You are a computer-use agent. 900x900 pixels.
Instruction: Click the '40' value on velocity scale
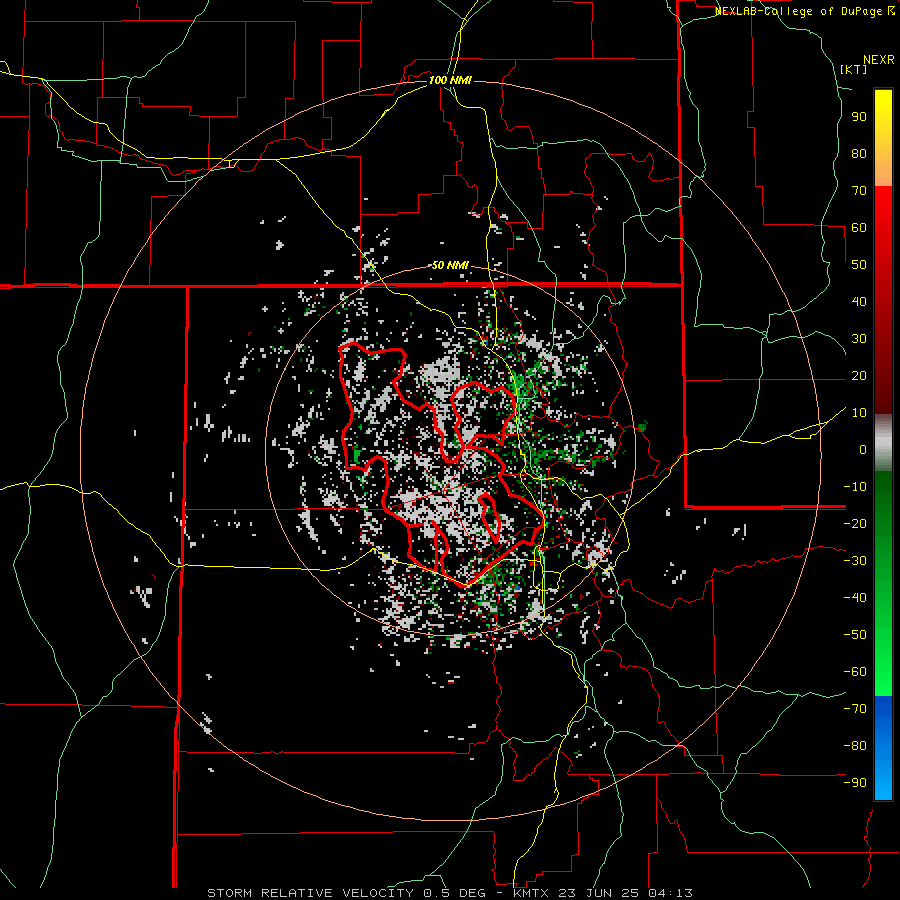(x=859, y=302)
